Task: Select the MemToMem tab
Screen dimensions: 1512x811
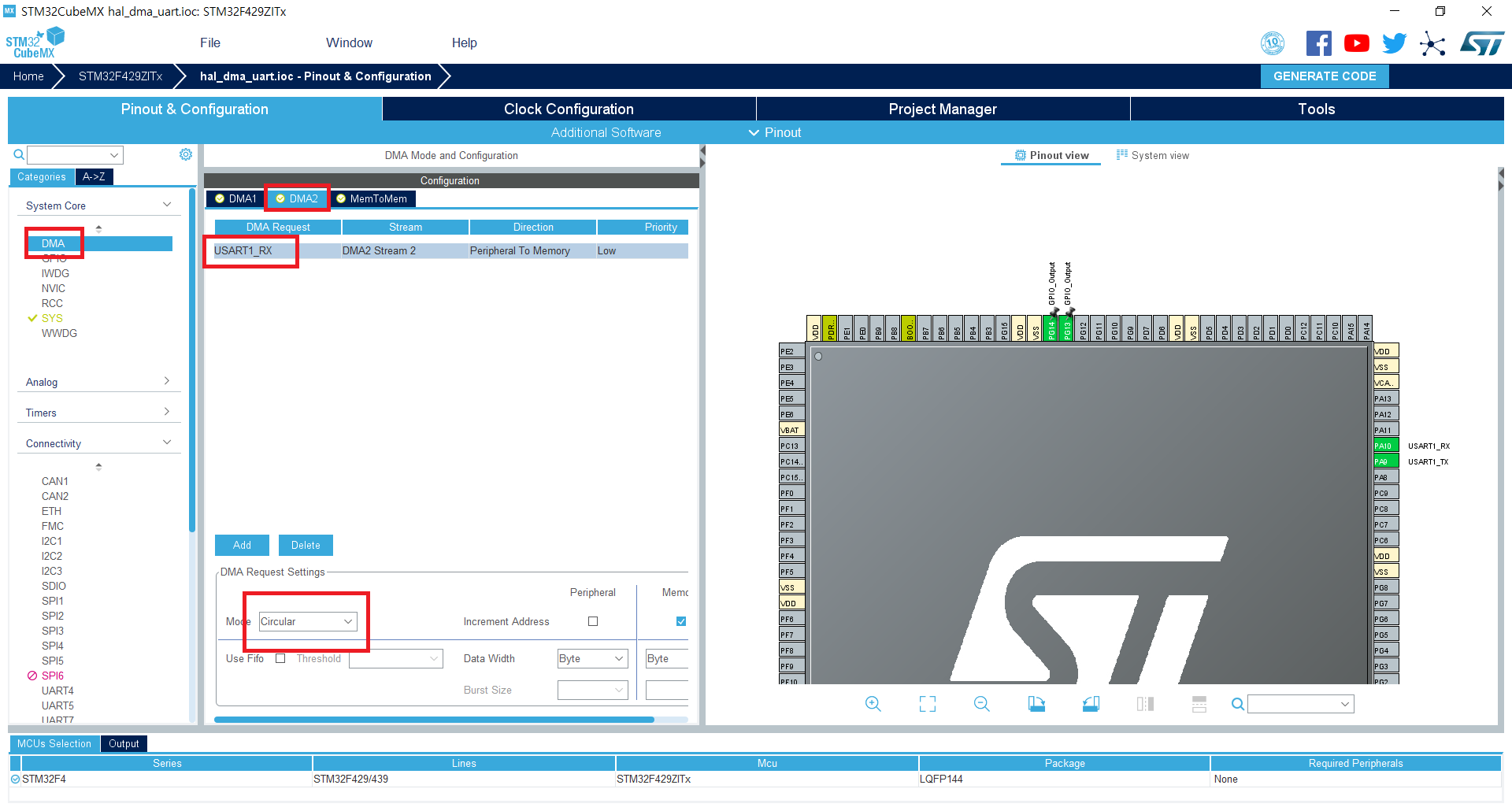Action: coord(372,198)
